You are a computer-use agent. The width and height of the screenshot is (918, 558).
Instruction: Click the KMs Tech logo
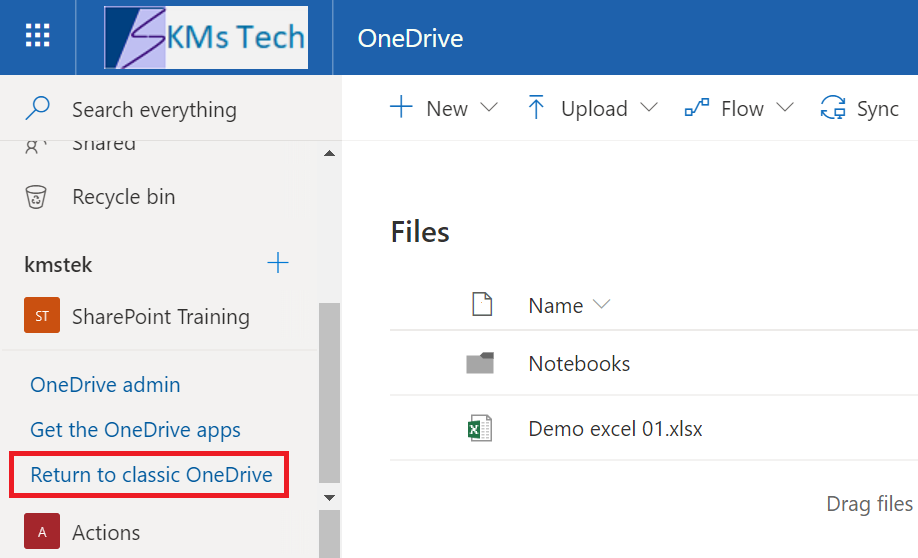click(205, 37)
